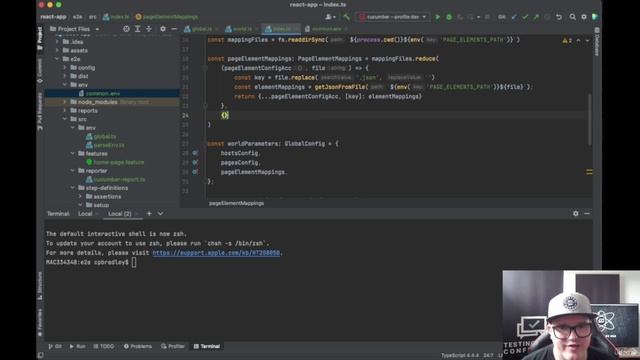Place cursor at editor line 24
The image size is (640, 360).
tap(398, 116)
